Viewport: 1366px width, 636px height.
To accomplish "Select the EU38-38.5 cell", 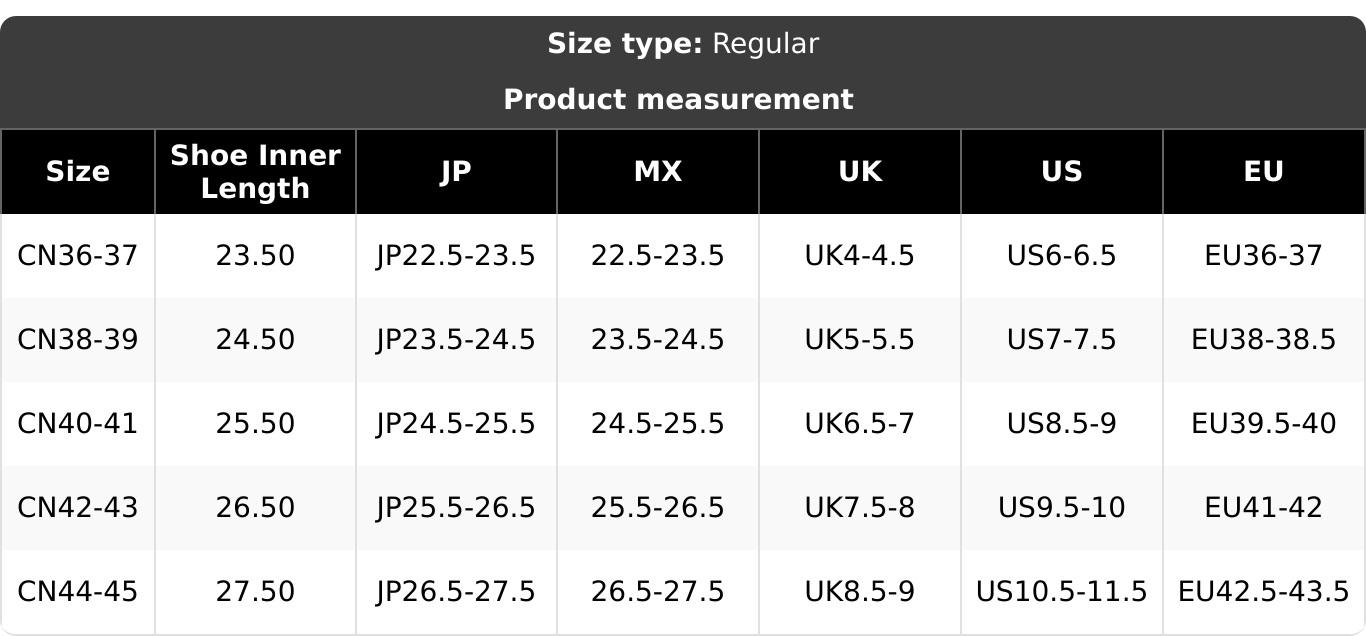I will tap(1264, 340).
